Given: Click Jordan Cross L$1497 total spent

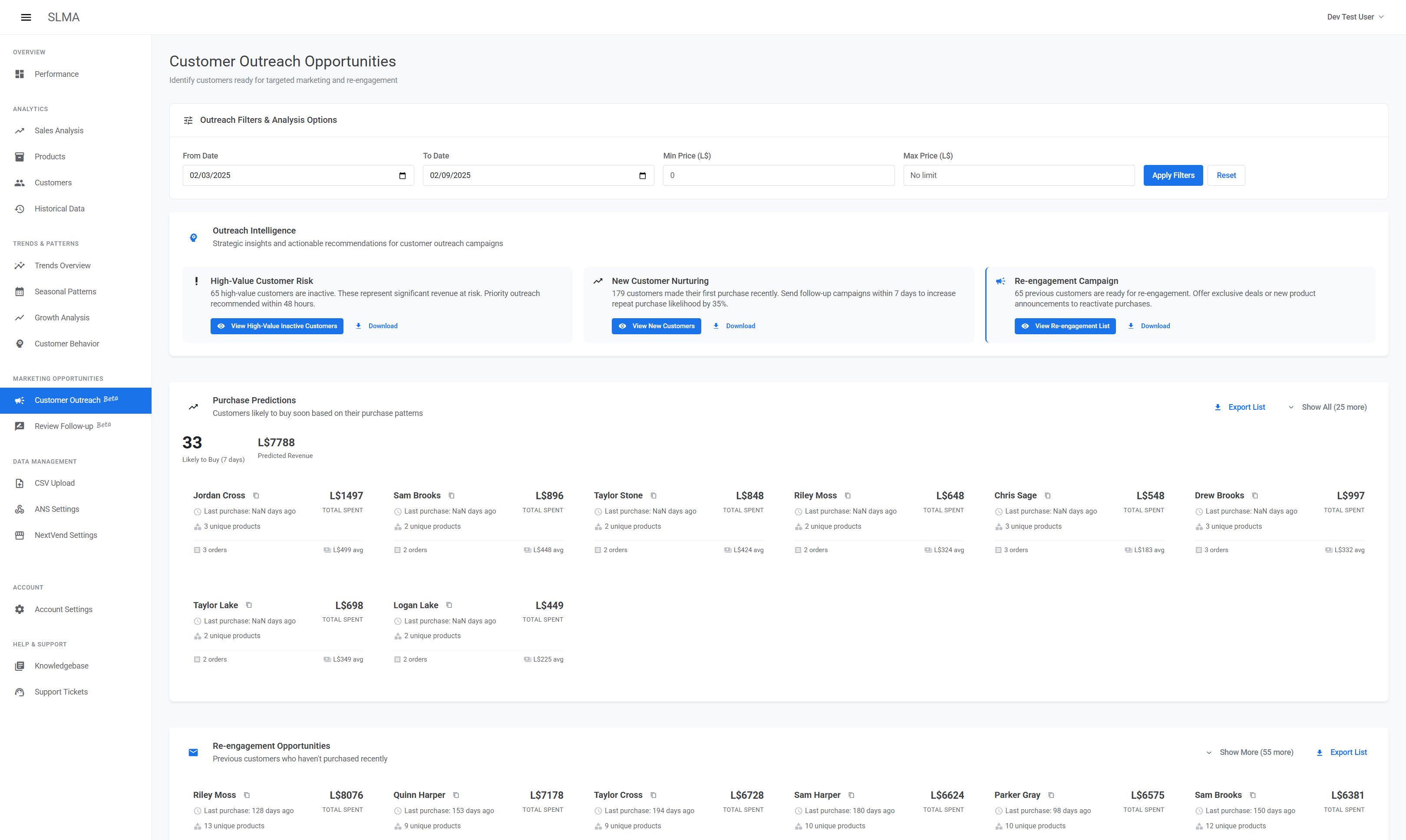Looking at the screenshot, I should [346, 496].
